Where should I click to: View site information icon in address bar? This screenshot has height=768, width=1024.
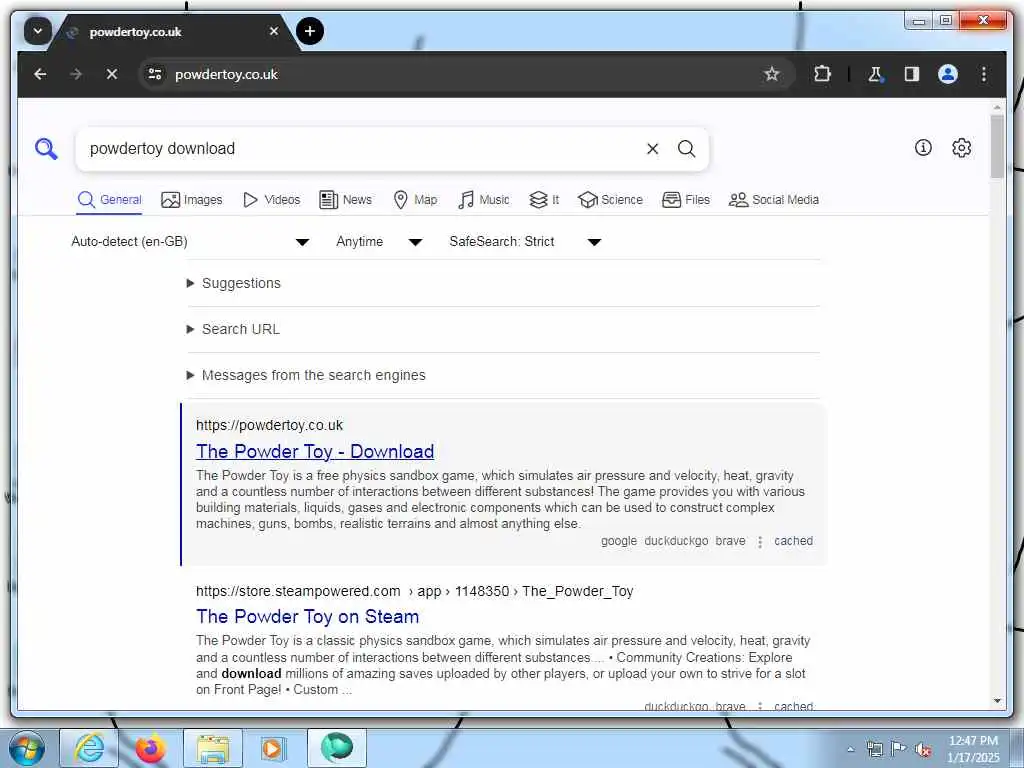pos(155,74)
